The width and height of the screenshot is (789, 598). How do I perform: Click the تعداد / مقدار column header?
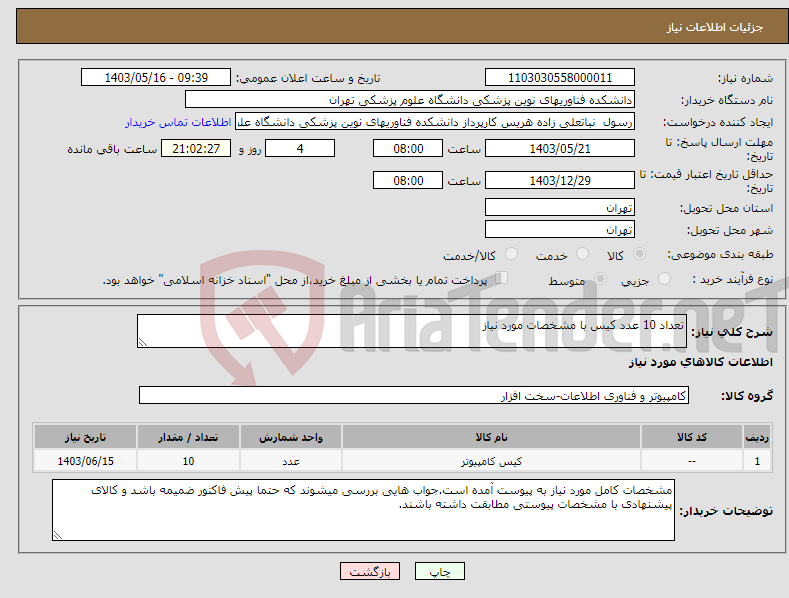[x=188, y=437]
